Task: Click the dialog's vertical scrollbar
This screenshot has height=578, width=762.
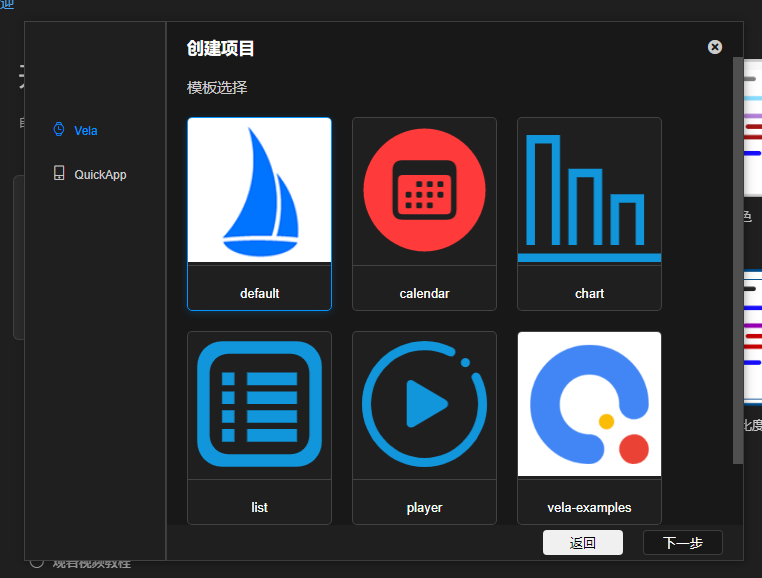Action: click(x=738, y=261)
